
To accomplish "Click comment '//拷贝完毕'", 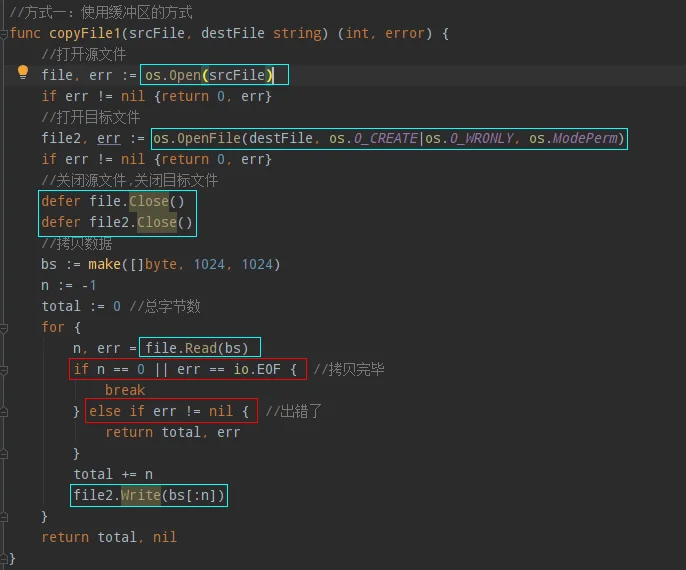I will tap(349, 369).
